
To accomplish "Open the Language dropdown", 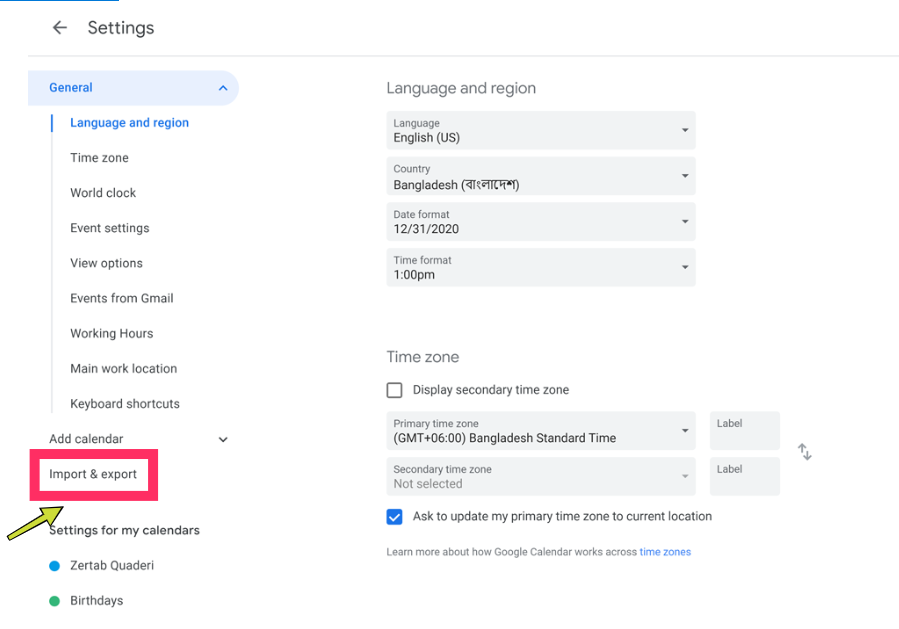I will coord(541,131).
